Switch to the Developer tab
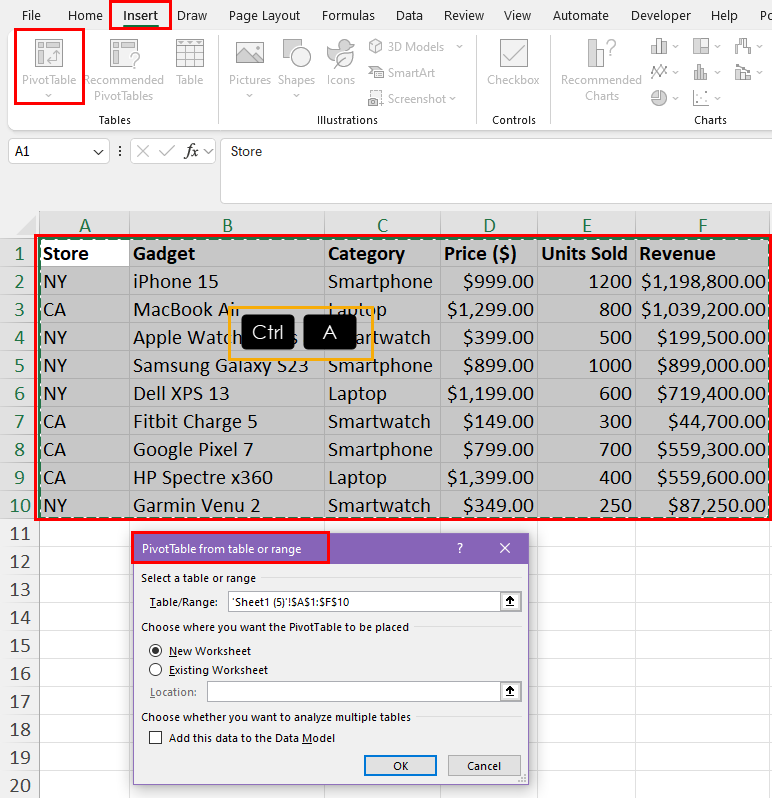 [x=661, y=16]
